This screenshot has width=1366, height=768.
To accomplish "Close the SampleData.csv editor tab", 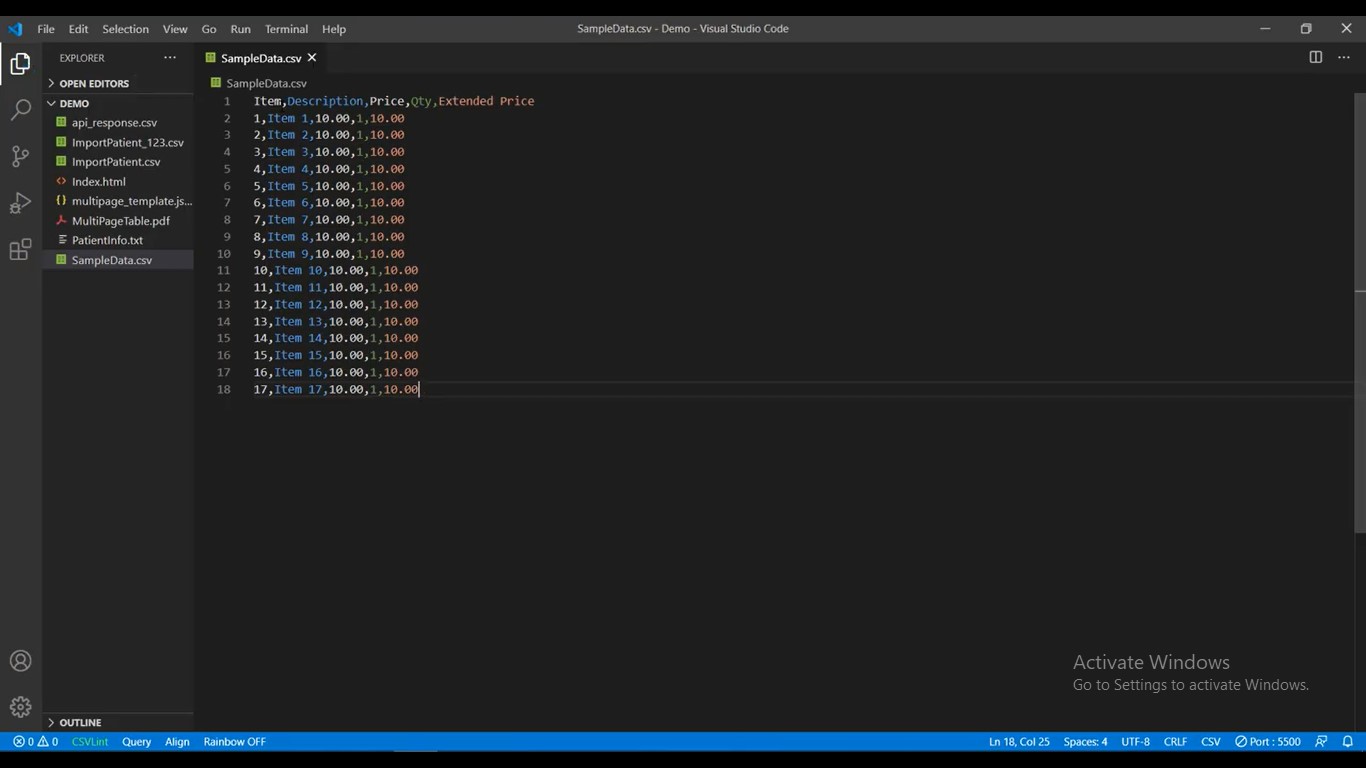I will (x=312, y=58).
